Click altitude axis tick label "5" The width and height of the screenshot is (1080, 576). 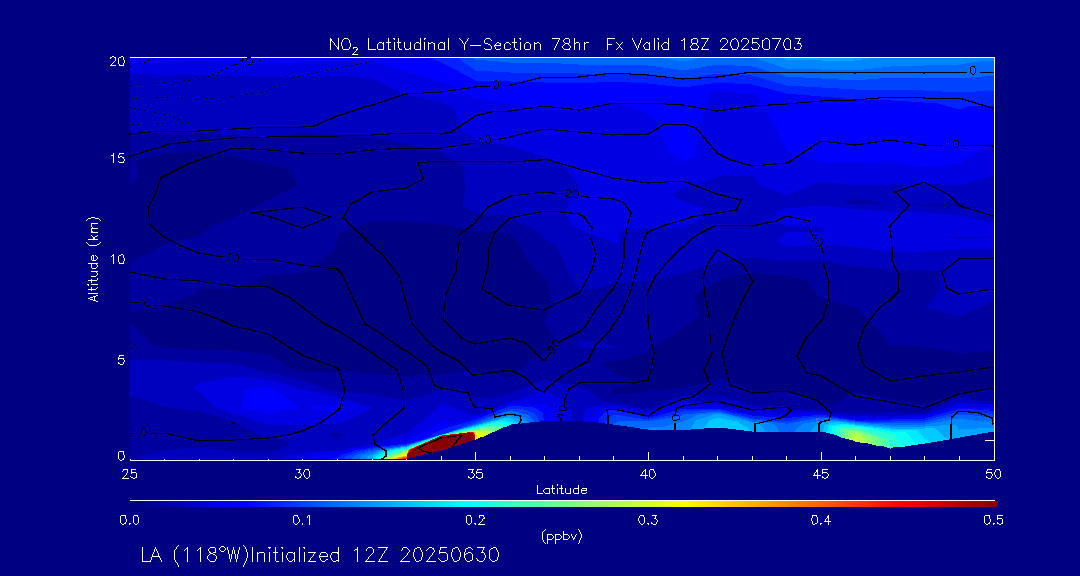(122, 360)
